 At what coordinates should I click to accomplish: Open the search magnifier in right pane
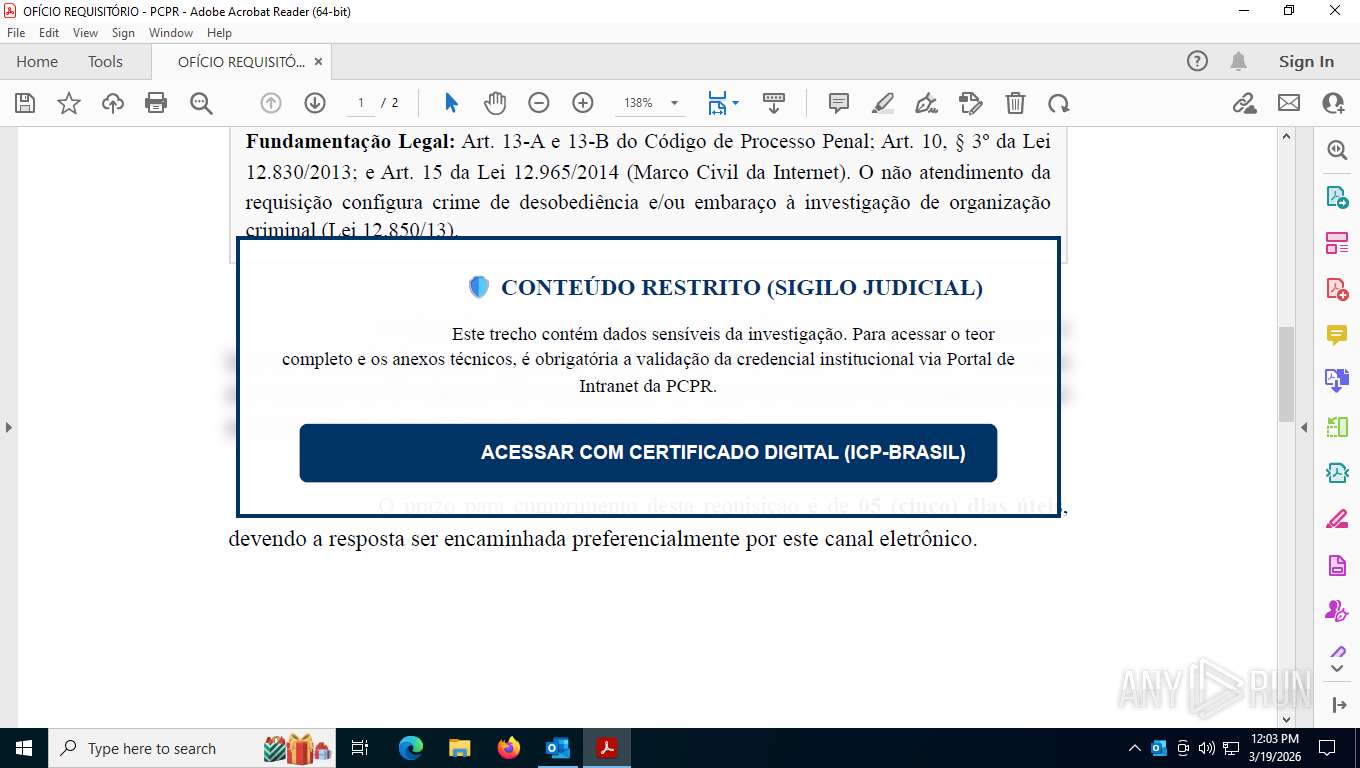(1337, 150)
